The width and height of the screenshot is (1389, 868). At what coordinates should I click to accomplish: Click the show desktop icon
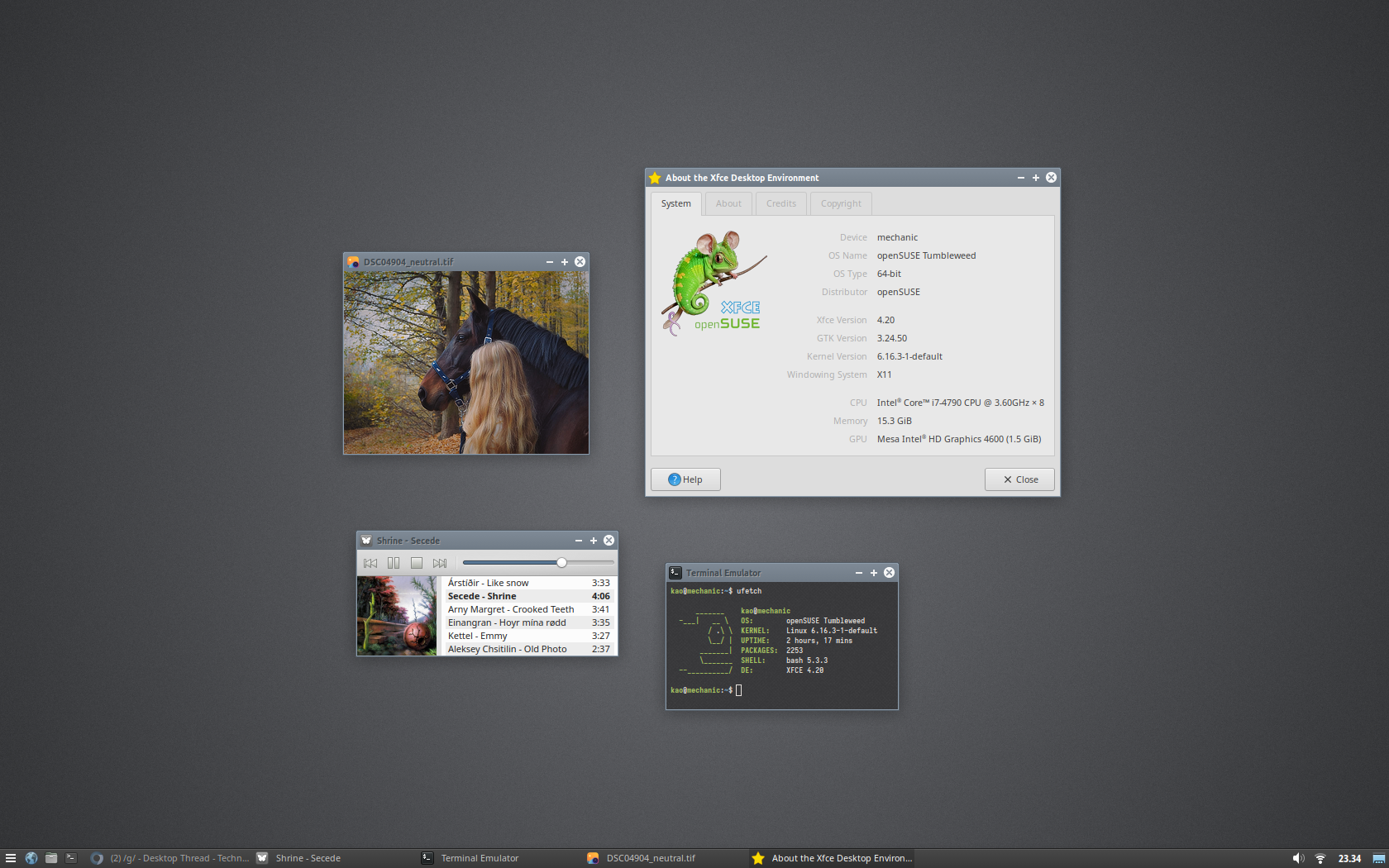(1379, 858)
